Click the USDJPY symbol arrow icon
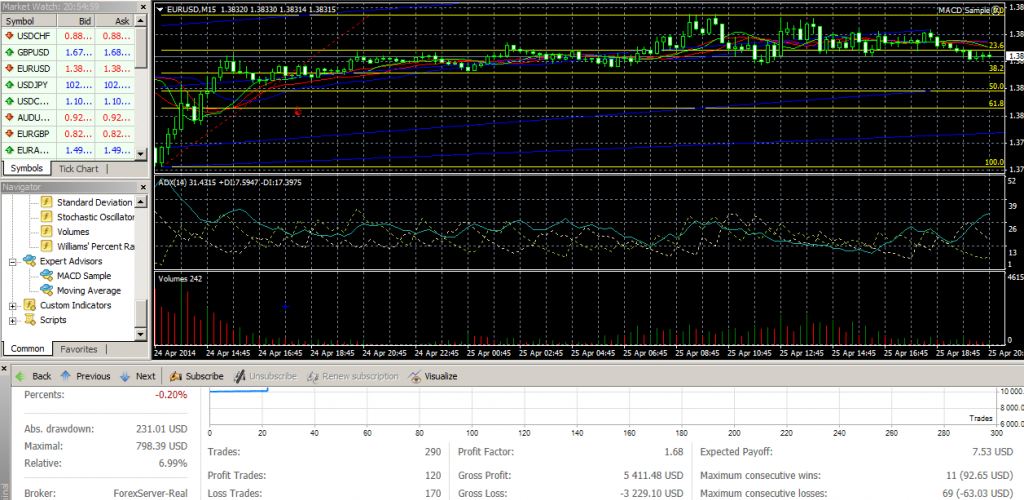Viewport: 1024px width, 500px height. 9,84
